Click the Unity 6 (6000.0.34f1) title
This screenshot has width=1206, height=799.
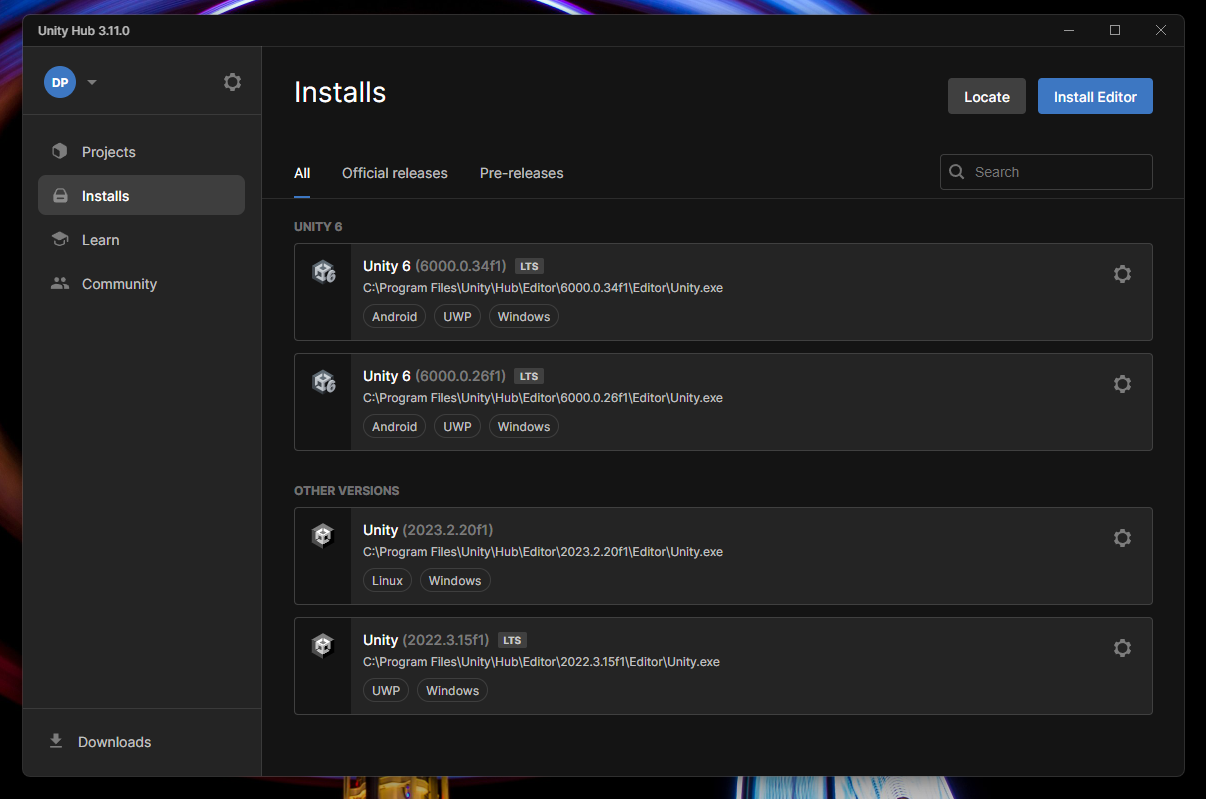point(435,266)
